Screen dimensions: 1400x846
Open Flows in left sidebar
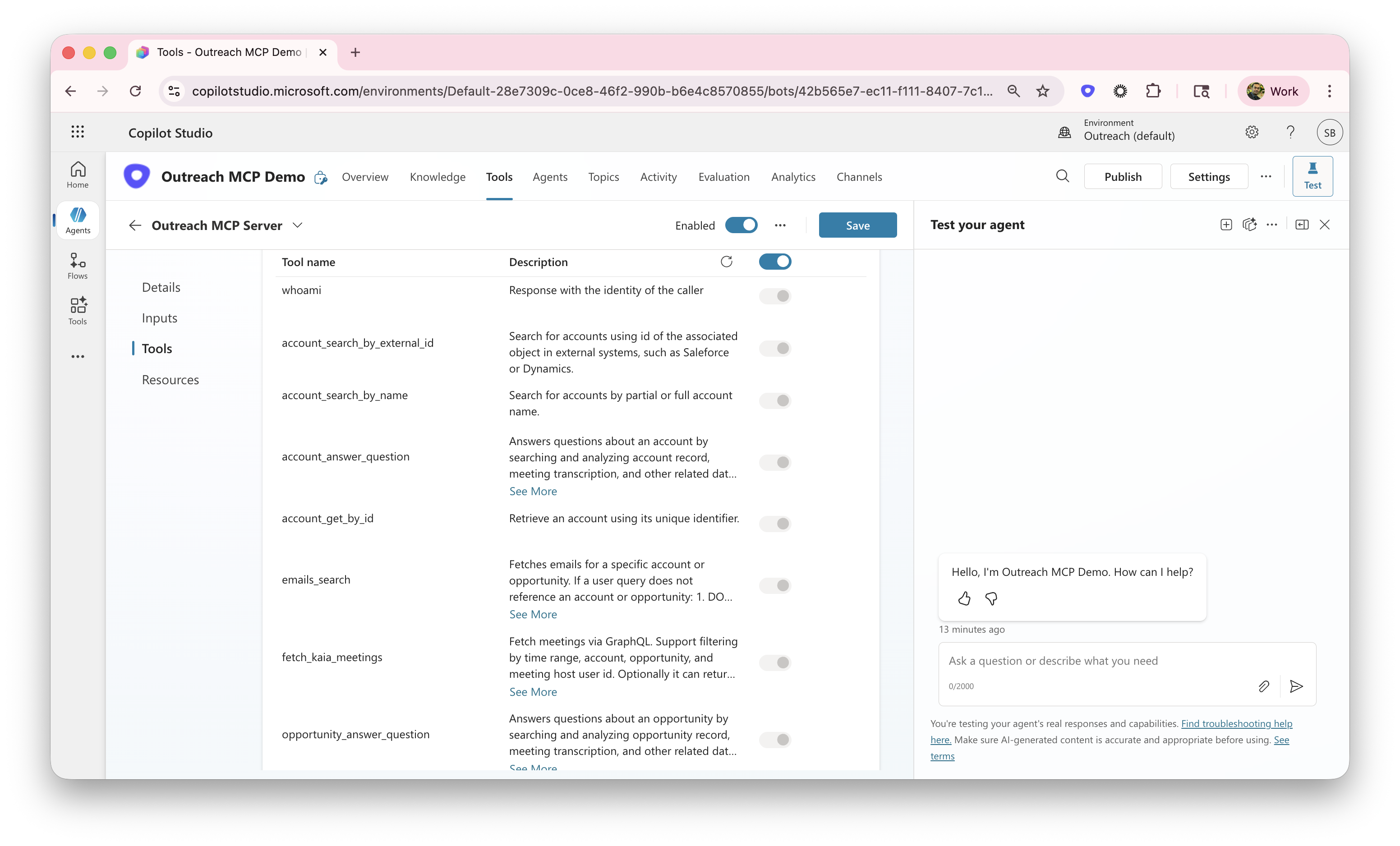78,266
